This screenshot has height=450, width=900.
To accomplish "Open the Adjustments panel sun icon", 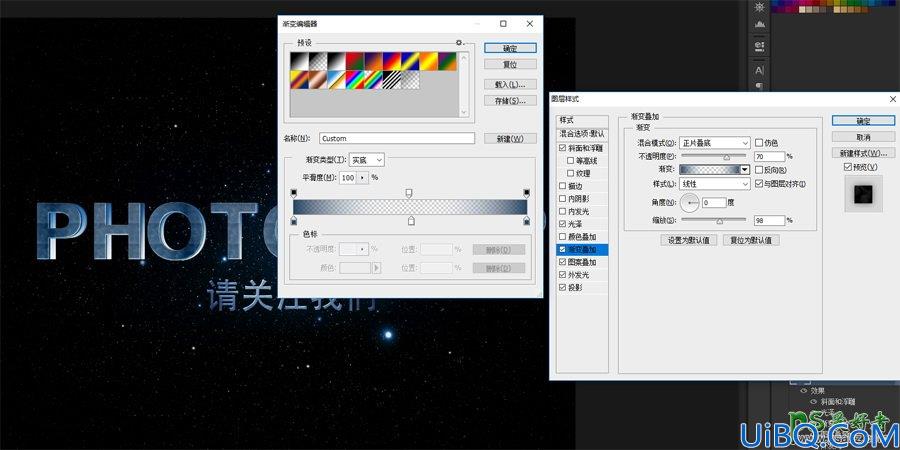I will [759, 7].
